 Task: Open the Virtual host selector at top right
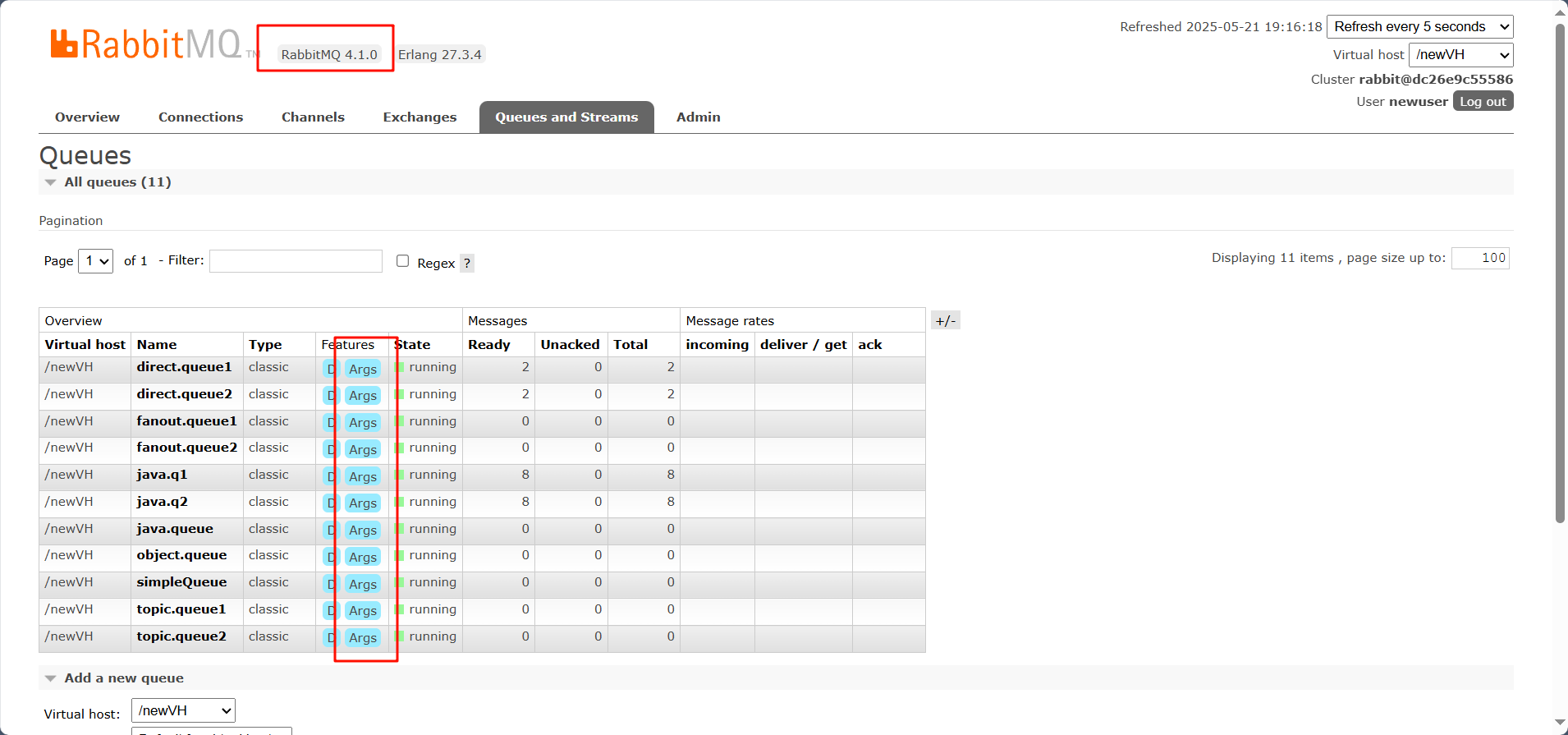[x=1460, y=55]
